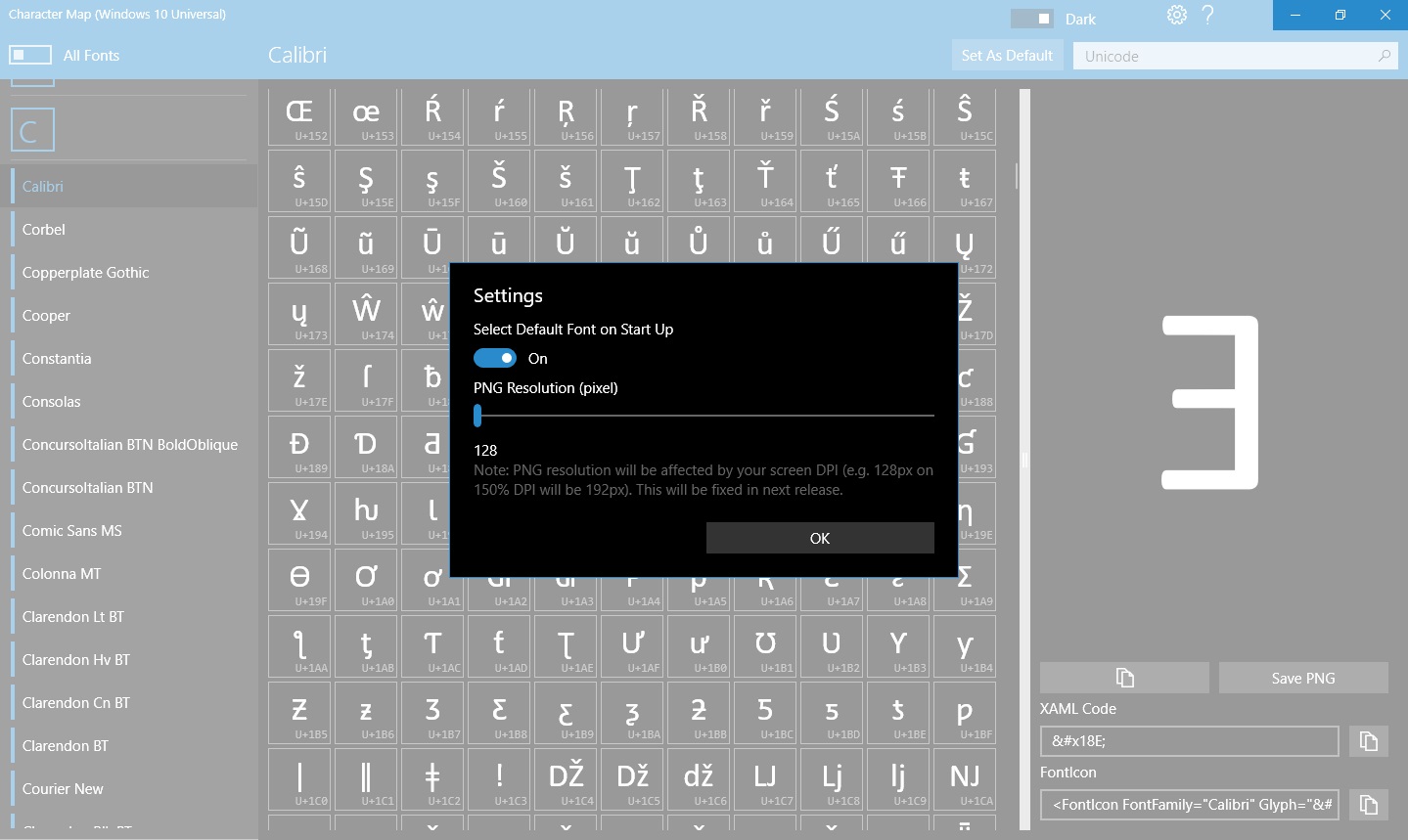Copy the XAML Code with its copy icon
The width and height of the screenshot is (1408, 840).
point(1368,741)
